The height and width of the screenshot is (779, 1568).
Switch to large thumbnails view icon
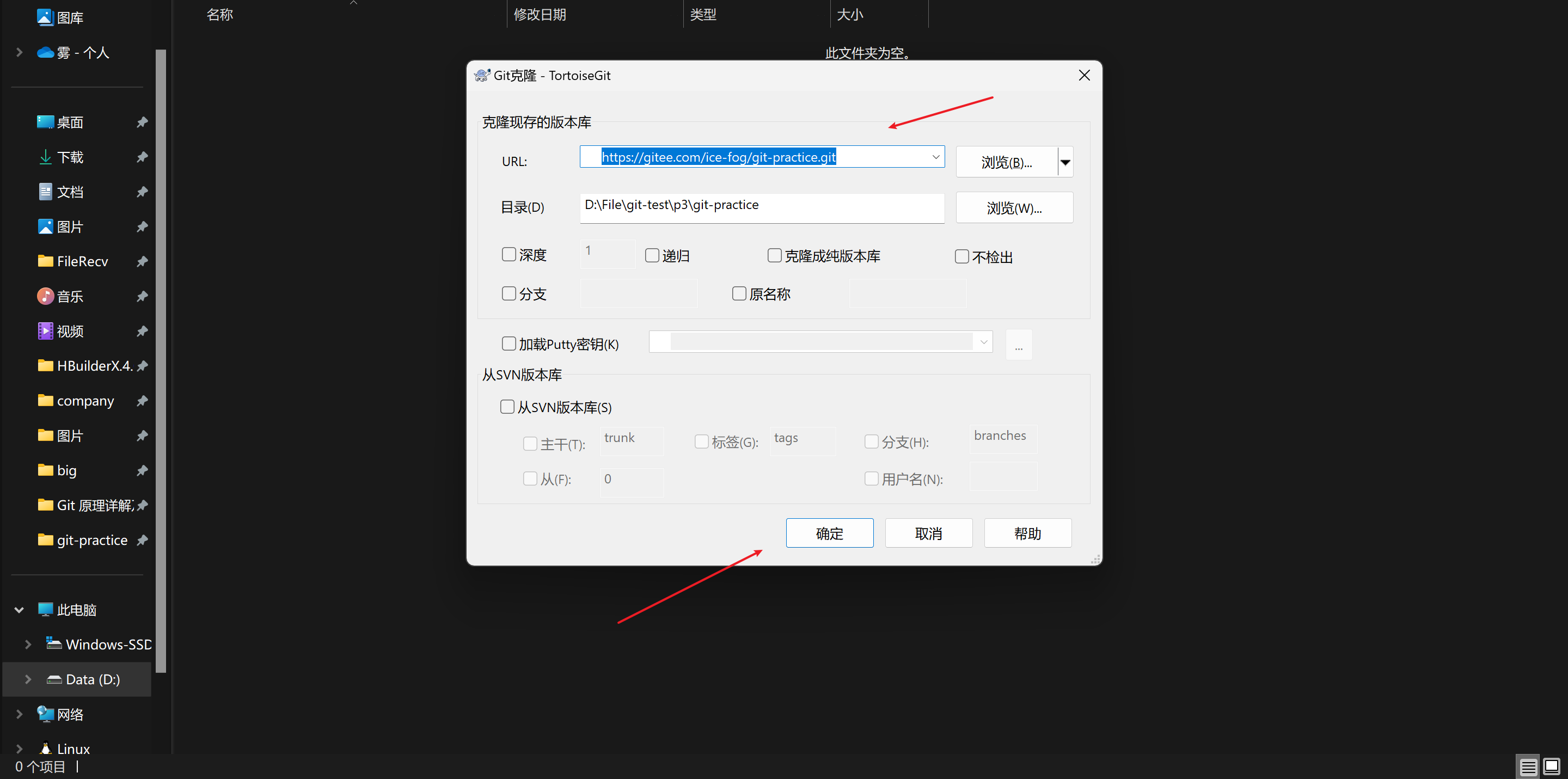[x=1552, y=766]
